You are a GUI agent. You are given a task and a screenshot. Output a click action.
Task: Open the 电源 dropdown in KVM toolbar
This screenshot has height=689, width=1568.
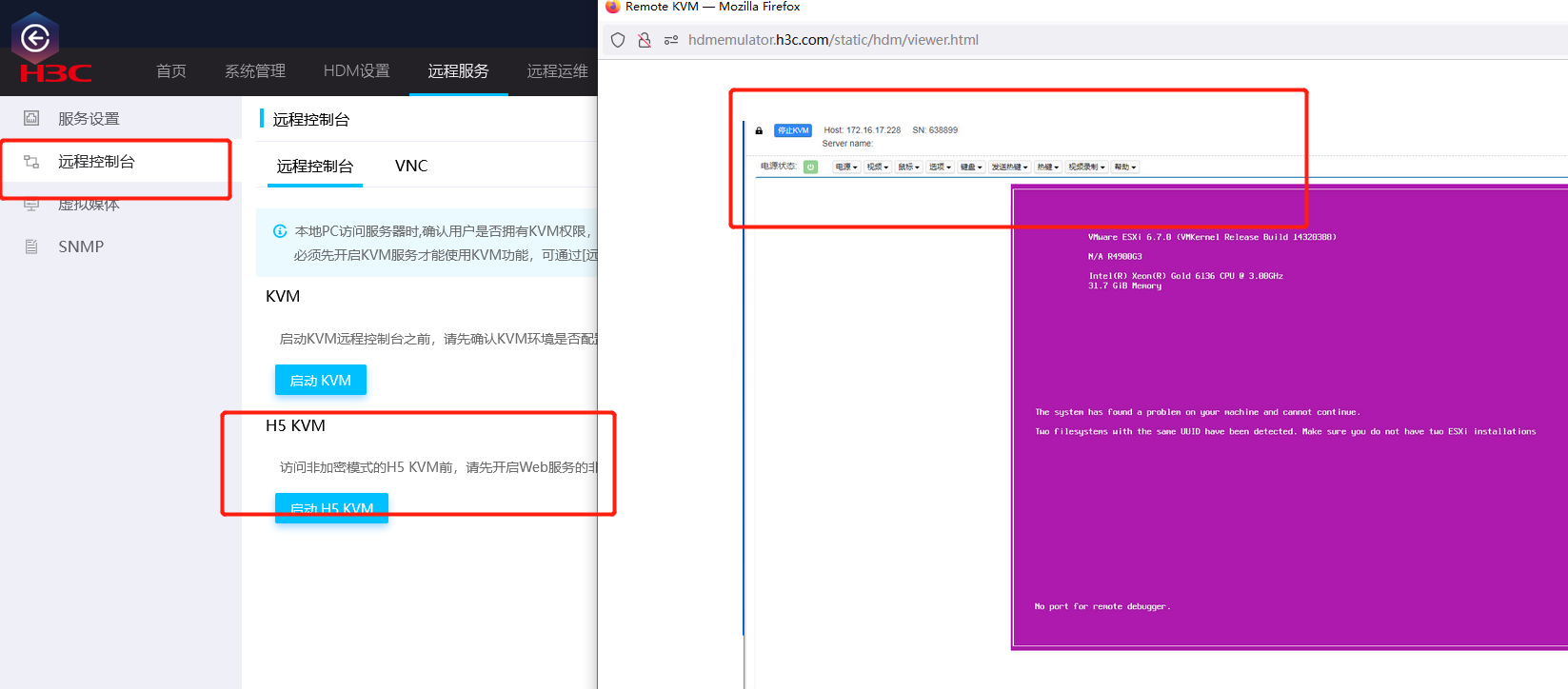point(846,167)
